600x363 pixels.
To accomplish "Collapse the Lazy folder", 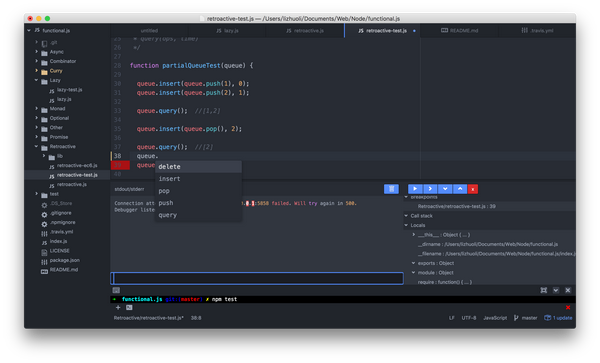I will click(x=37, y=80).
